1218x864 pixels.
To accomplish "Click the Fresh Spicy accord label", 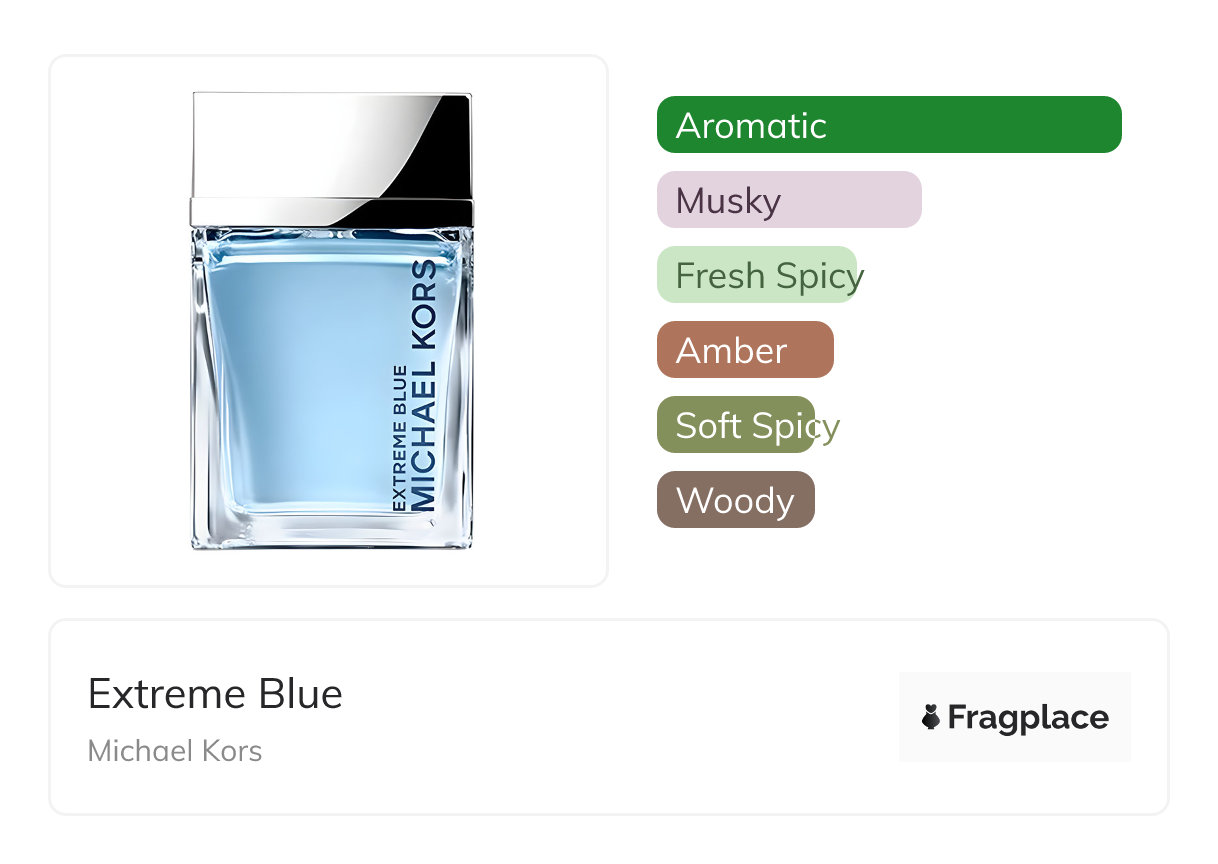I will click(770, 276).
